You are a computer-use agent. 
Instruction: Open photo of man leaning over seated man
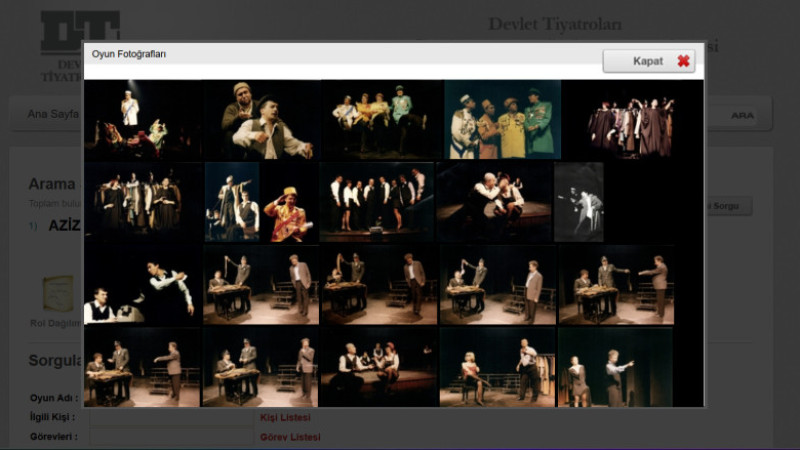142,285
